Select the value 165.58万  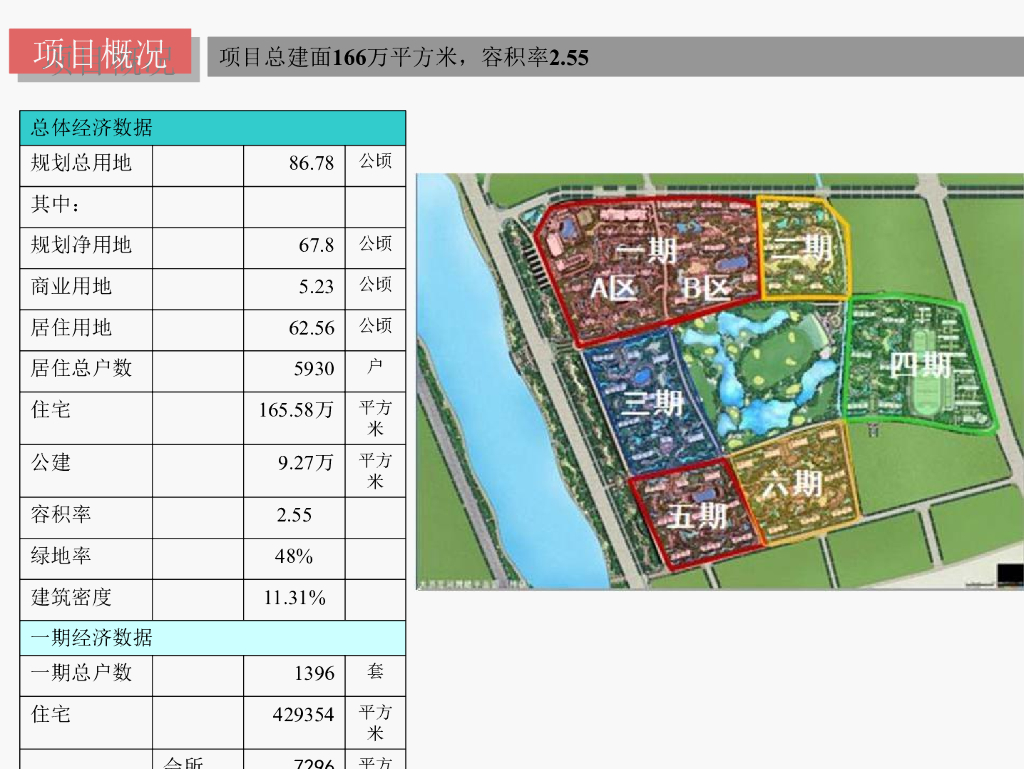[x=296, y=410]
